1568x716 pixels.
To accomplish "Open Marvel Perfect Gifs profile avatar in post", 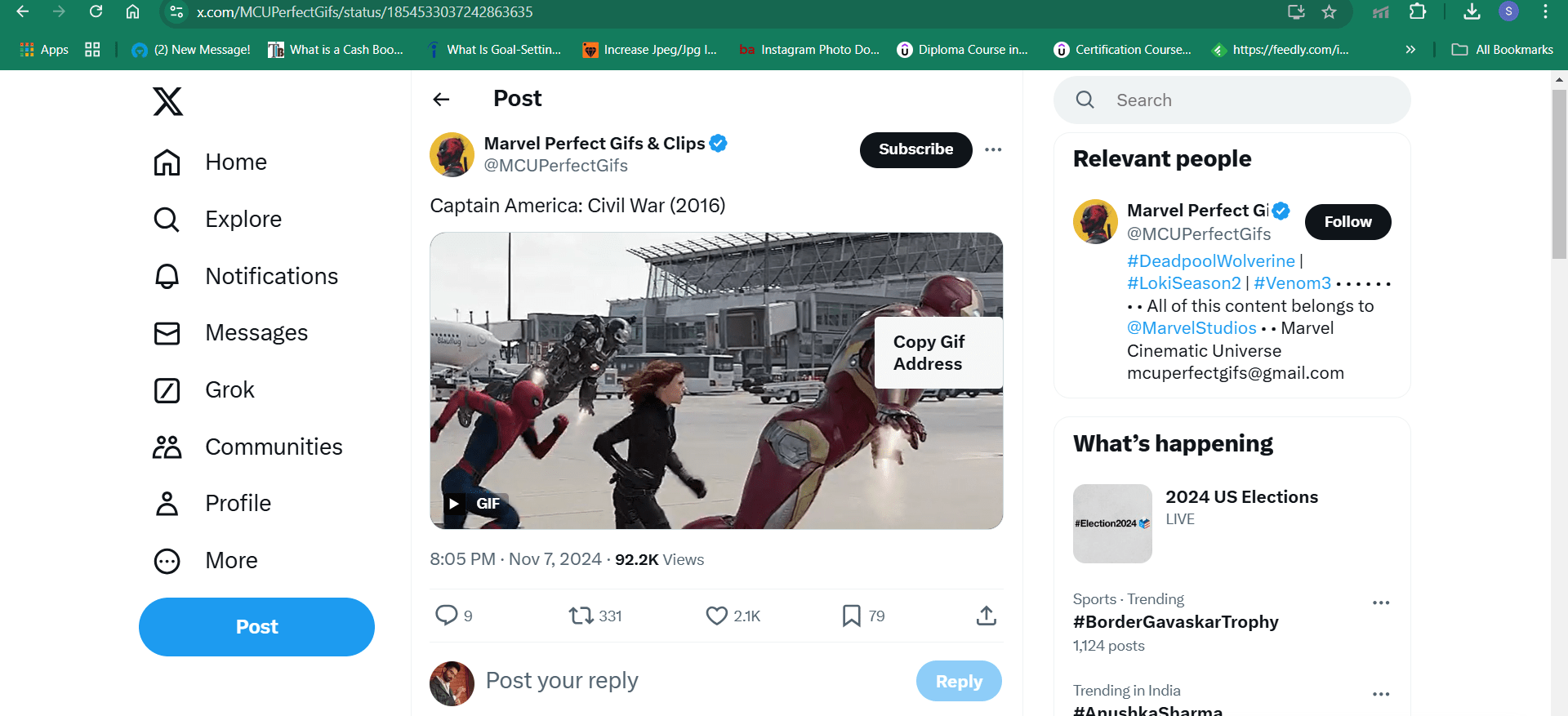I will click(x=452, y=154).
